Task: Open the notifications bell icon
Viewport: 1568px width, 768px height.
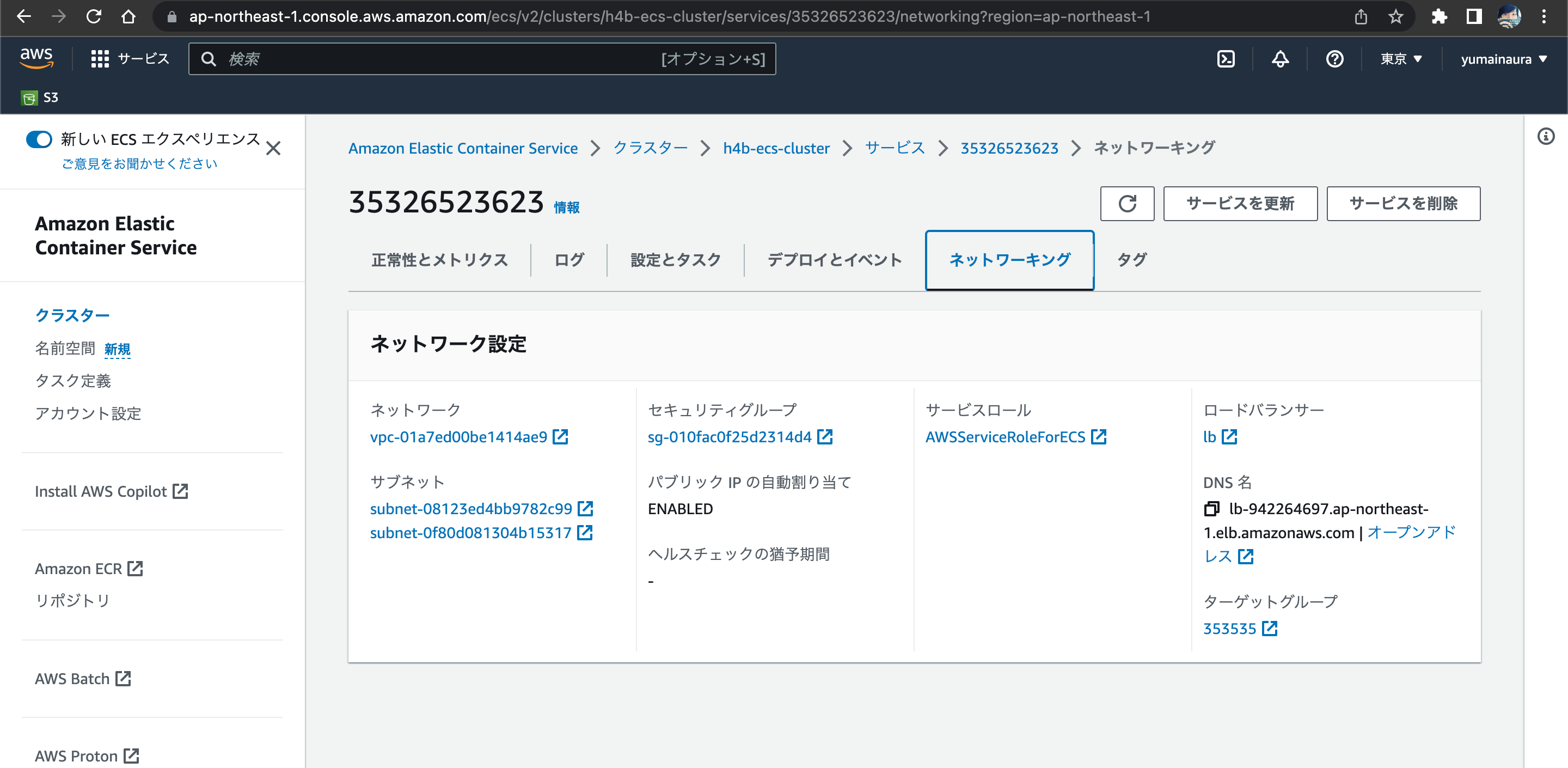Action: coord(1280,59)
